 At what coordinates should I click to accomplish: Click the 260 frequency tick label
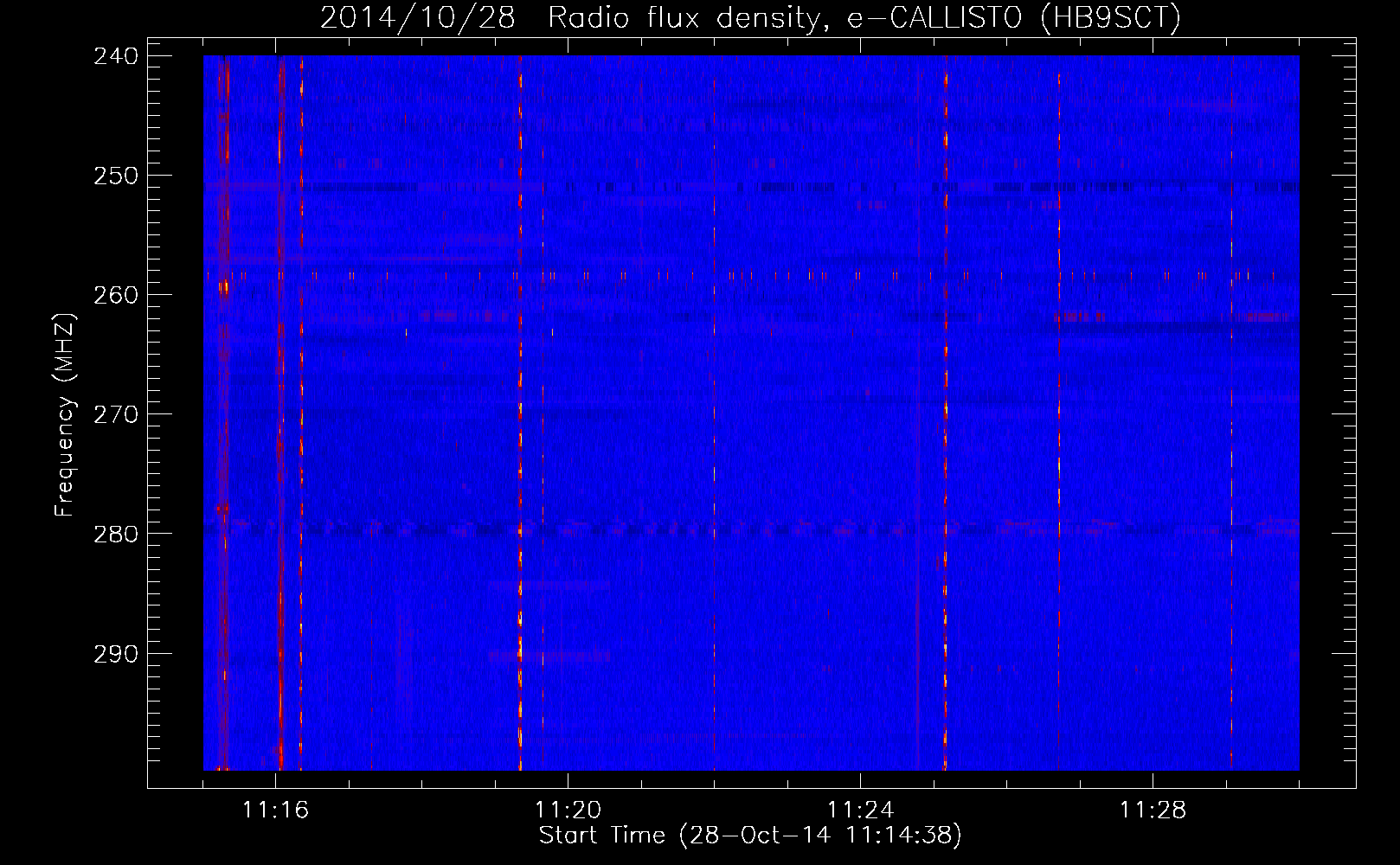tap(116, 295)
